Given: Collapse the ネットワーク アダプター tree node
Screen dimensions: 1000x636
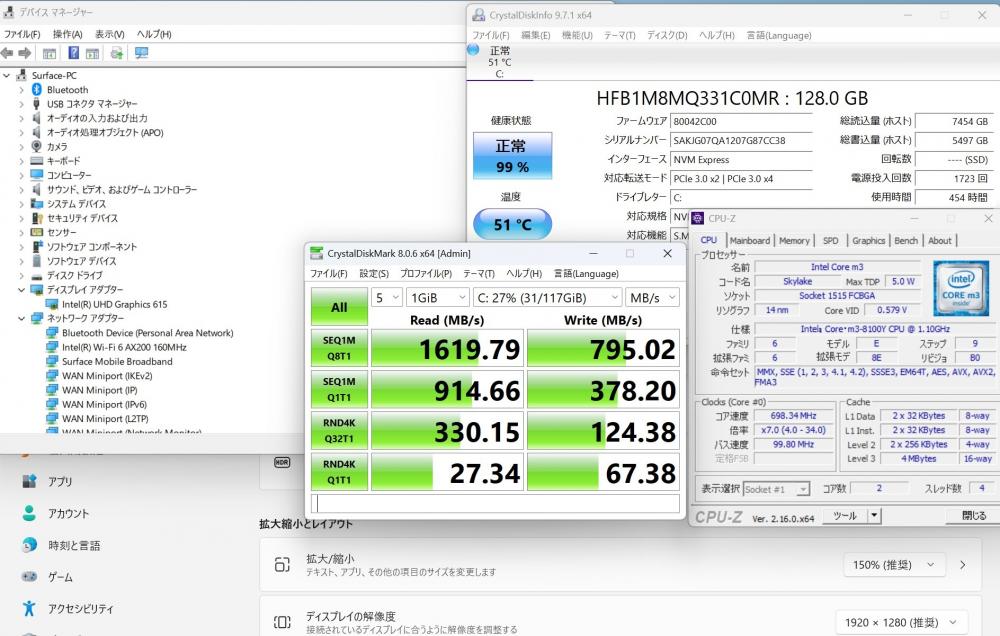Looking at the screenshot, I should 21,318.
